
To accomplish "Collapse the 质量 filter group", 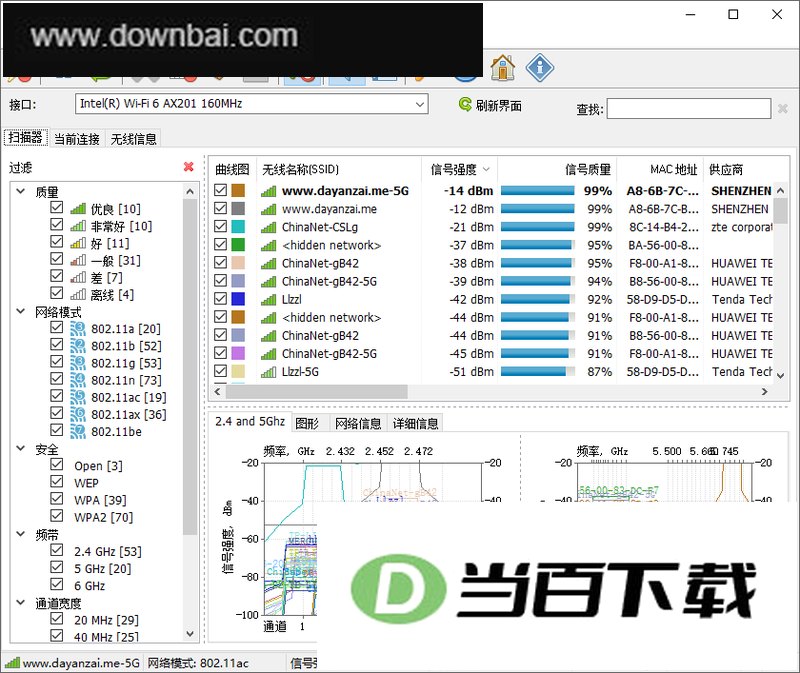I will [21, 191].
